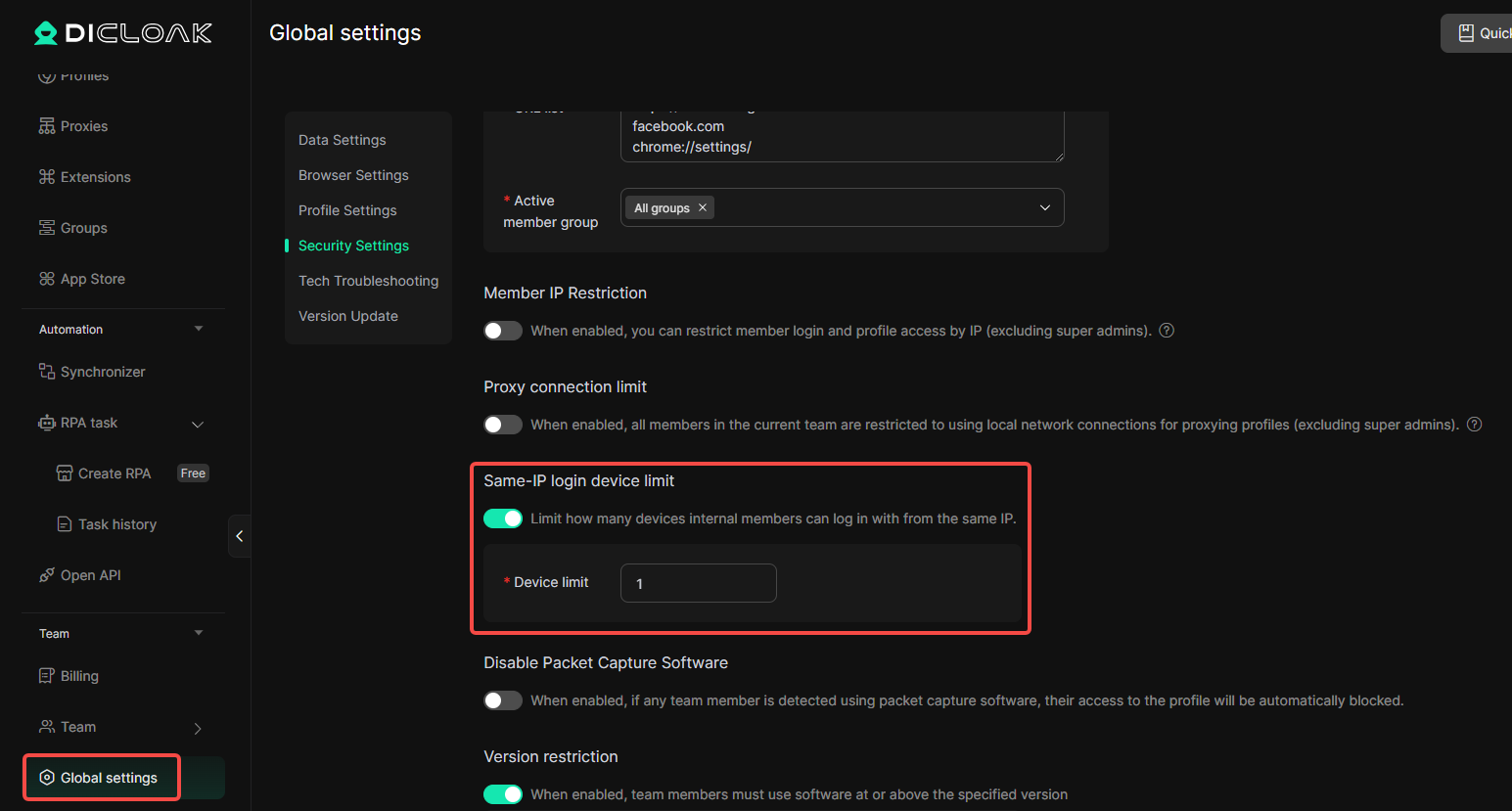Open Create RPA in sidebar
1512x811 pixels.
pos(104,473)
